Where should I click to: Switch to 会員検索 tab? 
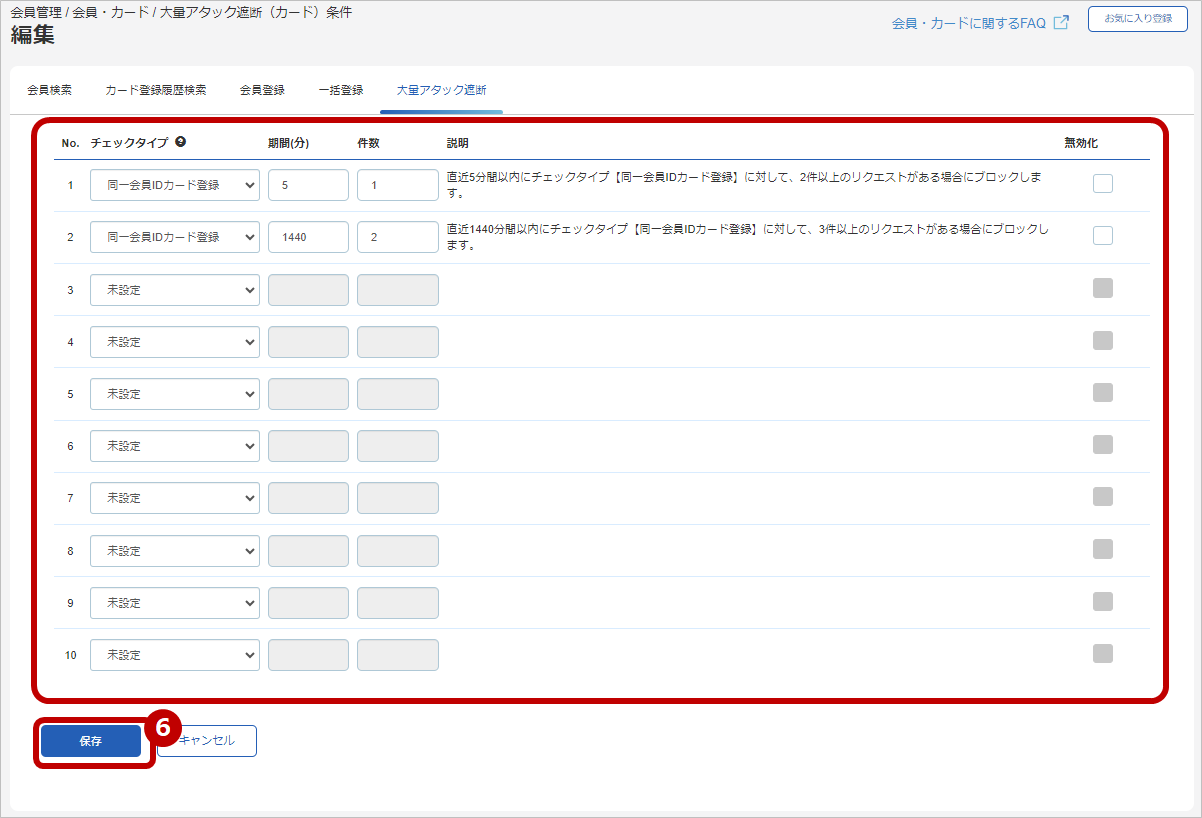click(x=49, y=90)
